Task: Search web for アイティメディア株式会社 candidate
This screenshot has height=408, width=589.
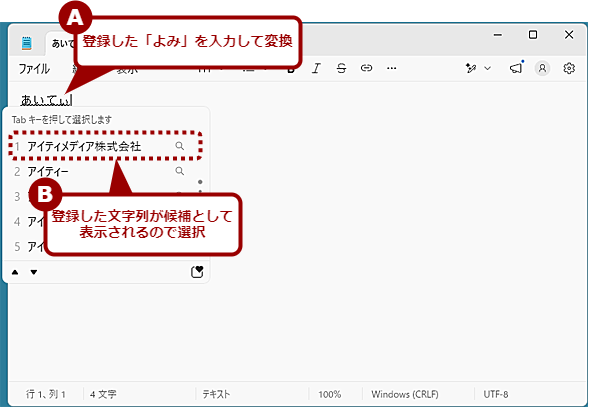Action: point(180,146)
